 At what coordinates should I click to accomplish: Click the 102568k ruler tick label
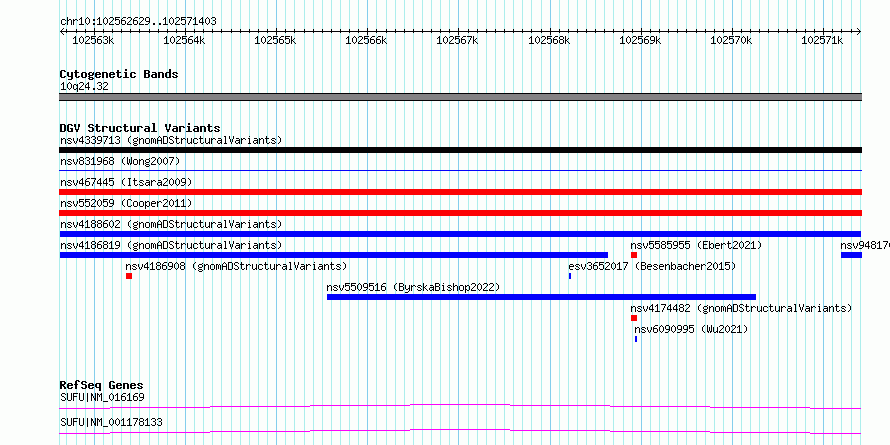pos(549,40)
